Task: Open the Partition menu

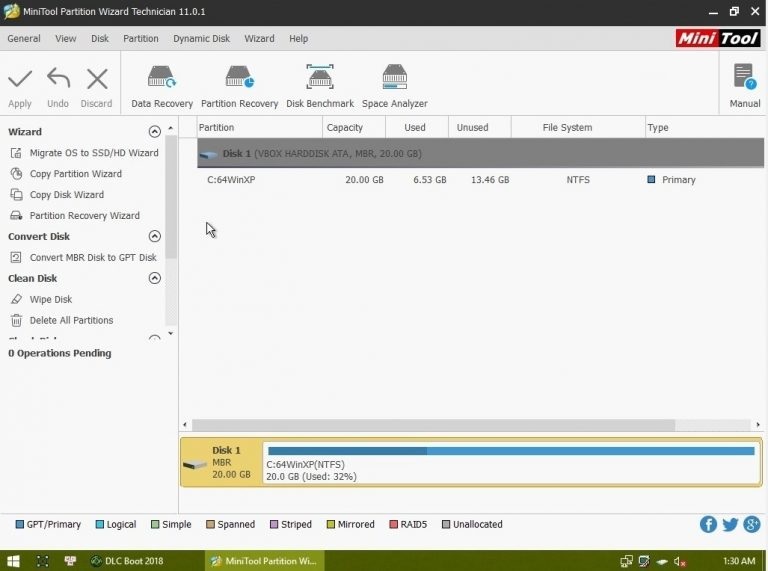Action: coord(141,39)
